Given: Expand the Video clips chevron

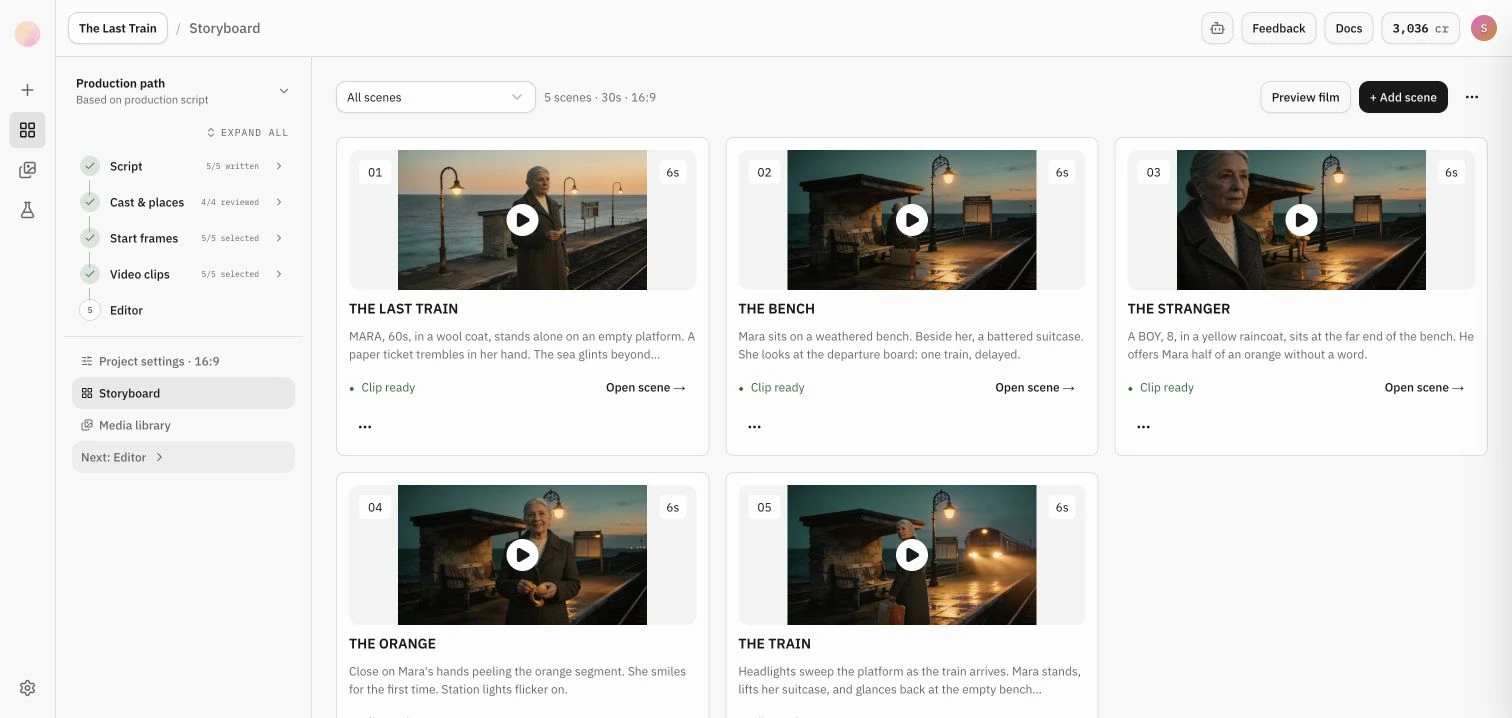Looking at the screenshot, I should click(x=279, y=274).
